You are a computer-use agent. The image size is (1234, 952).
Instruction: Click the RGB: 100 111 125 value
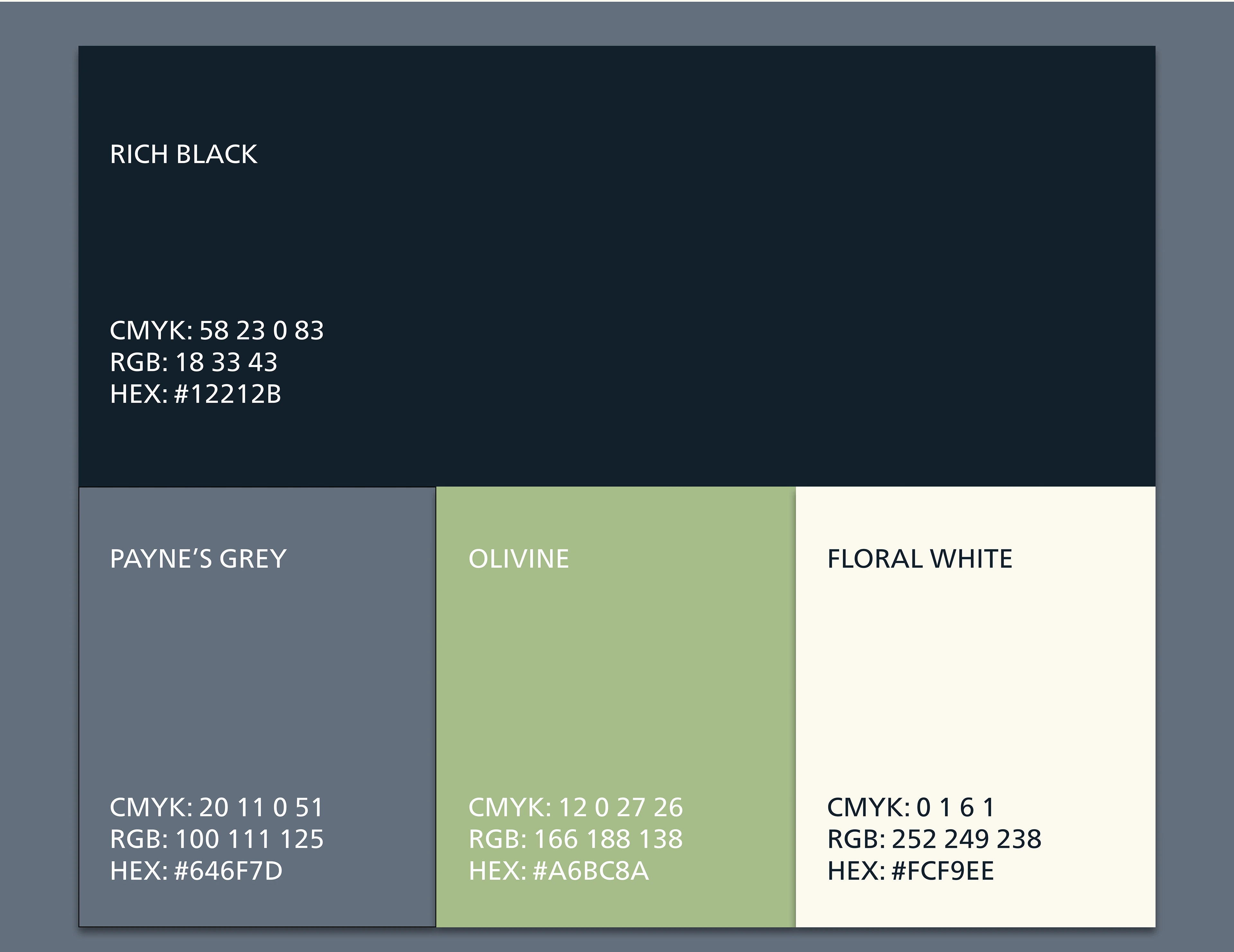(217, 839)
